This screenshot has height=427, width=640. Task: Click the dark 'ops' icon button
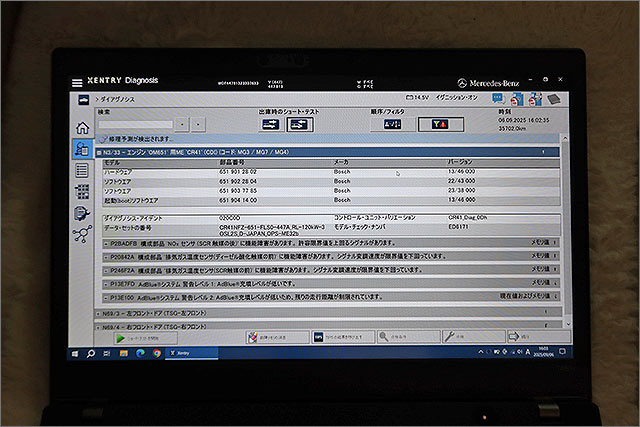pos(343,337)
